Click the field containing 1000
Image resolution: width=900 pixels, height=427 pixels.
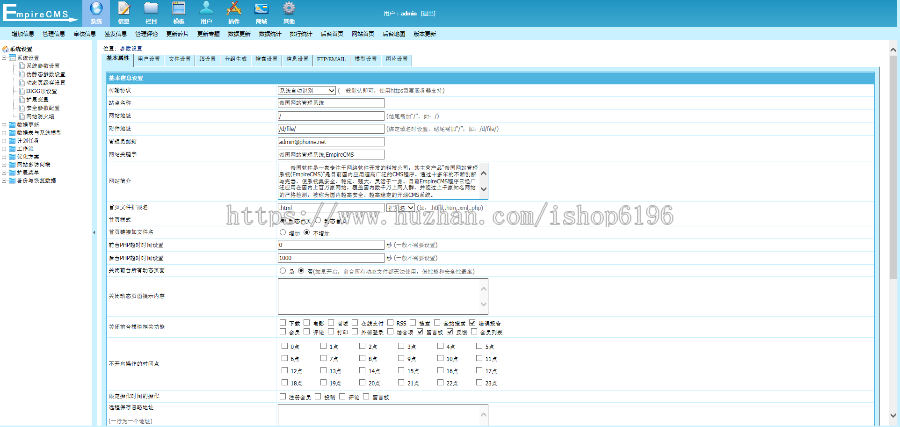331,258
